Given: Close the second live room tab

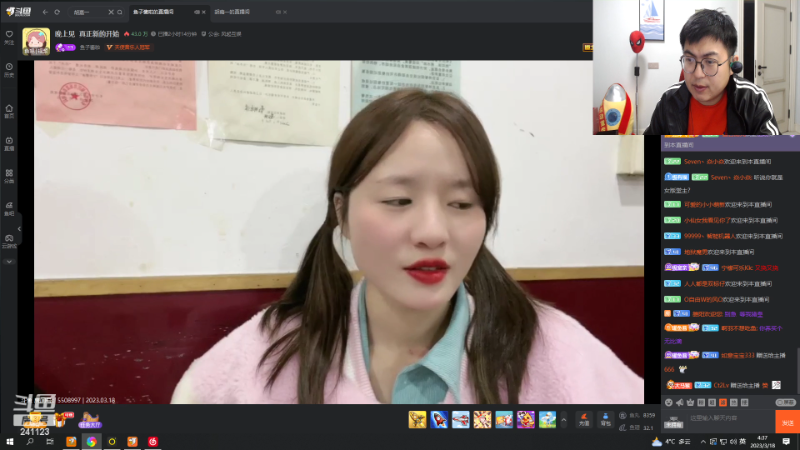Looking at the screenshot, I should [285, 12].
